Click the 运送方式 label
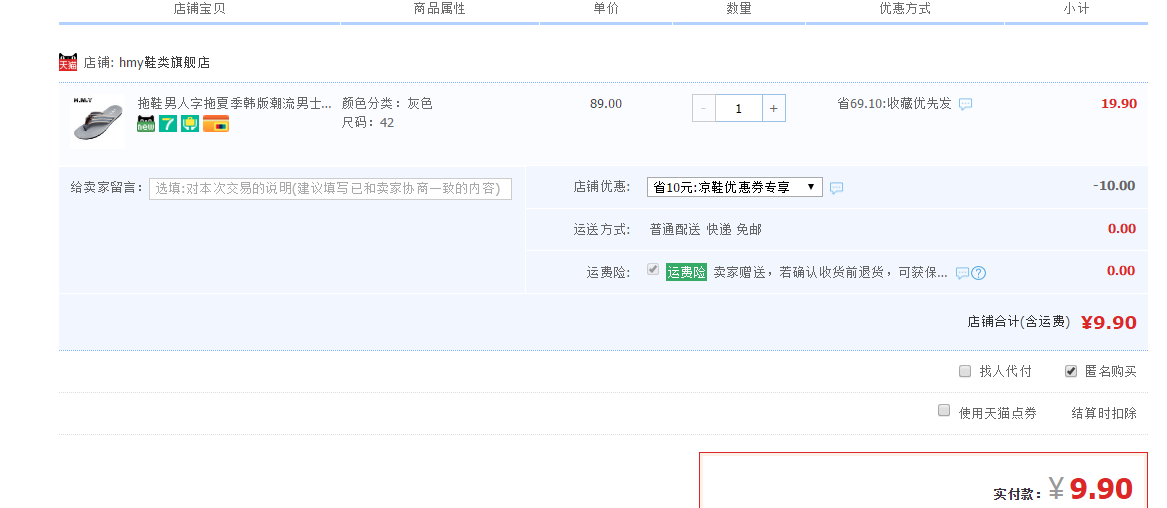Image resolution: width=1167 pixels, height=508 pixels. (x=601, y=230)
